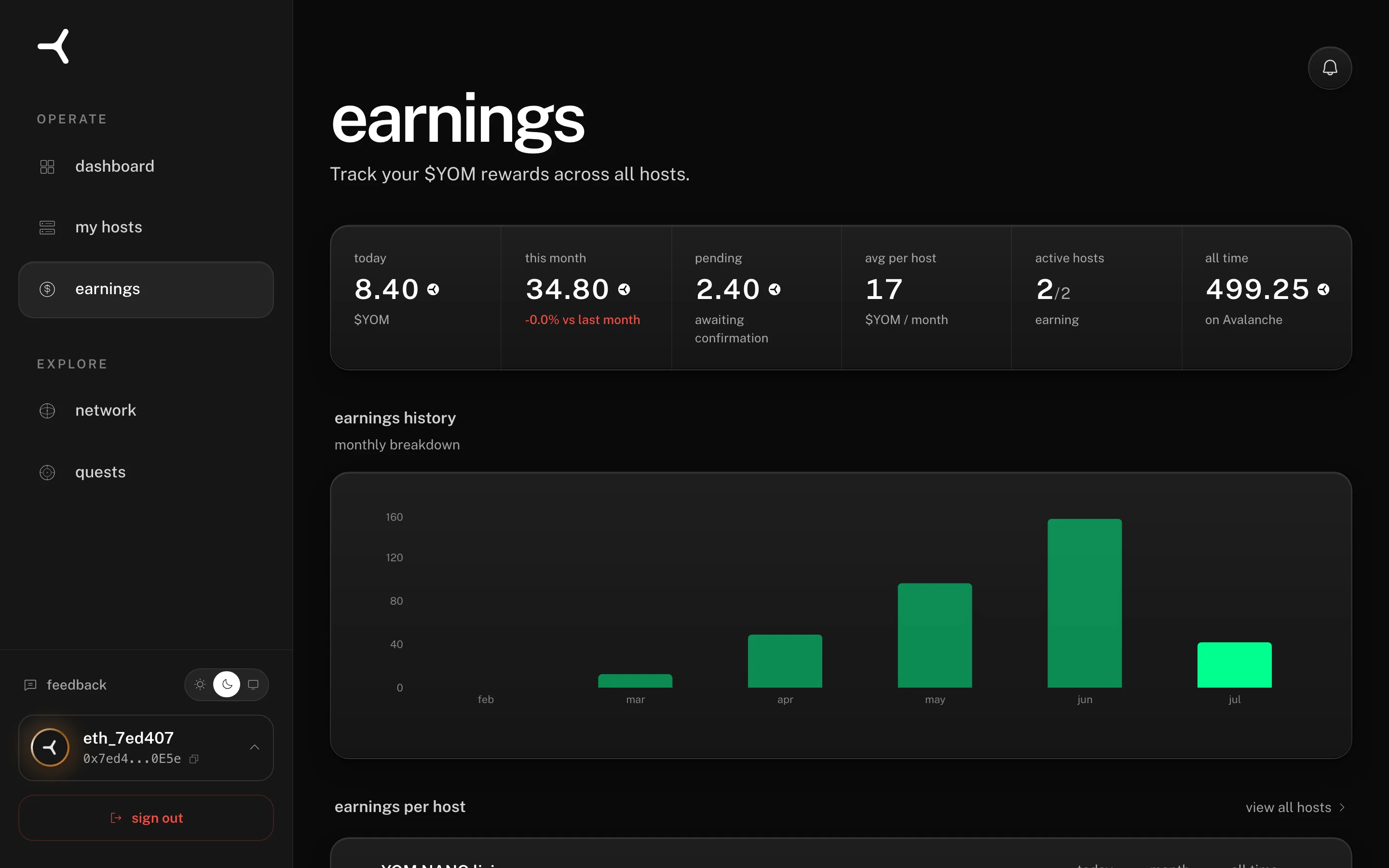1389x868 pixels.
Task: Click the eth_7ed407 username
Action: coord(129,738)
